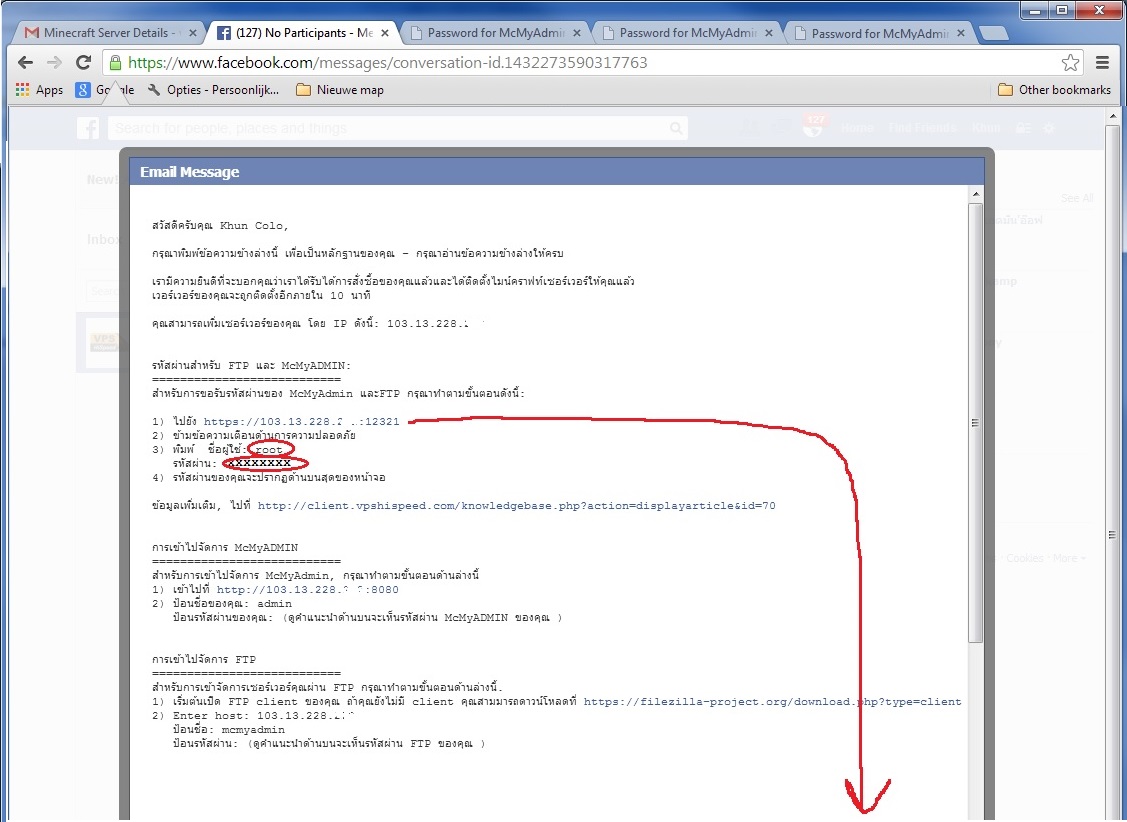Screen dimensions: 1127x822
Task: Click the "See All" link behind dialog
Action: pyautogui.click(x=1077, y=198)
